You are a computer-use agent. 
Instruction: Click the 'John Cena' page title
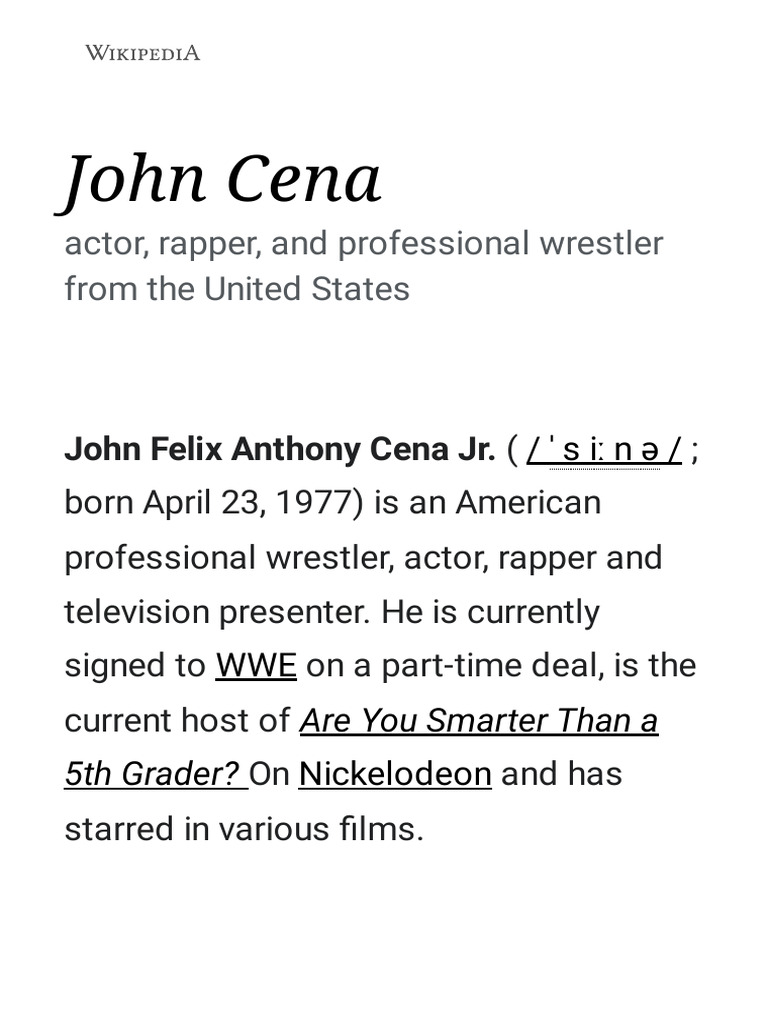222,179
